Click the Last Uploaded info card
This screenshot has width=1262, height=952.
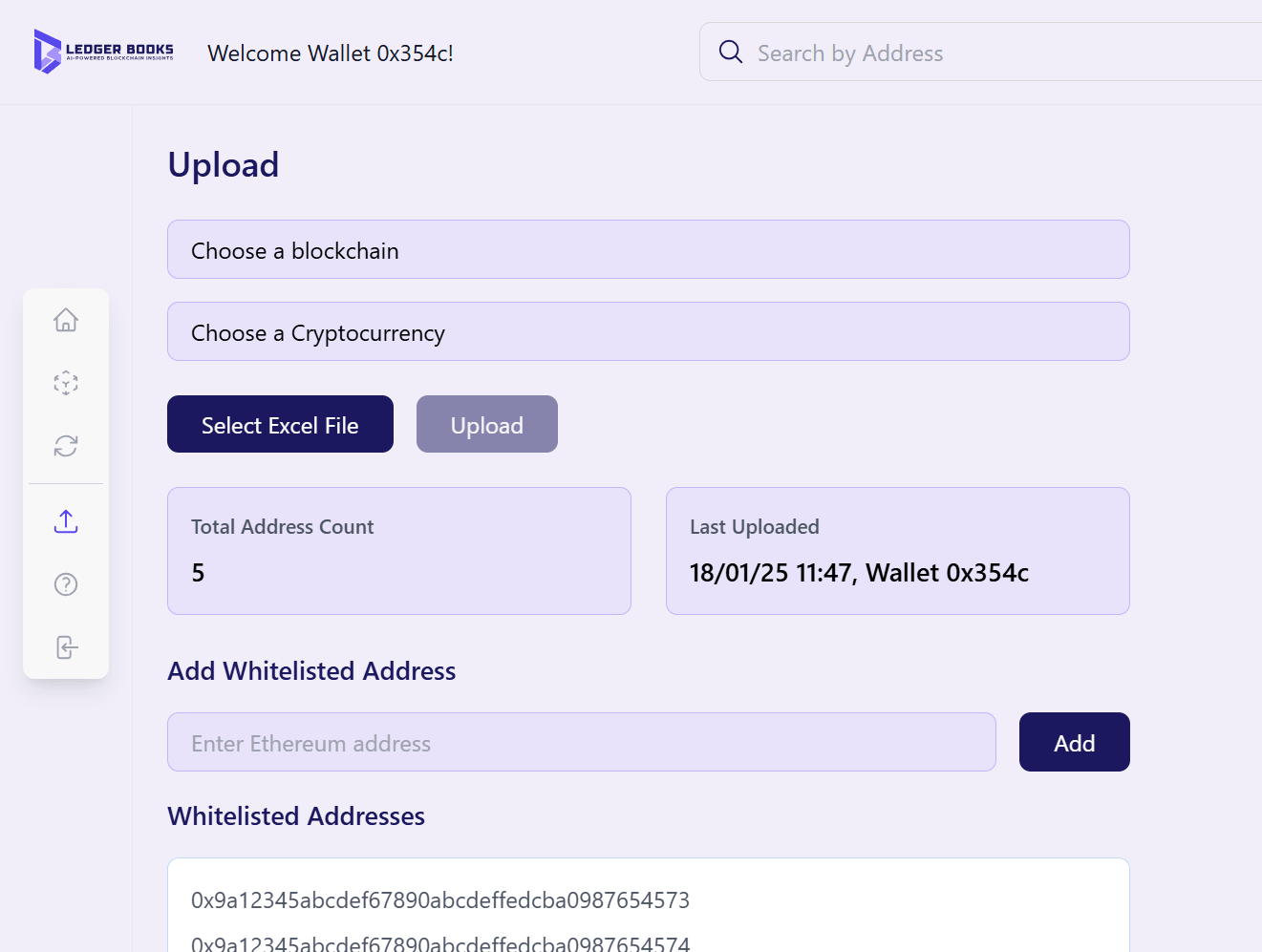tap(898, 551)
